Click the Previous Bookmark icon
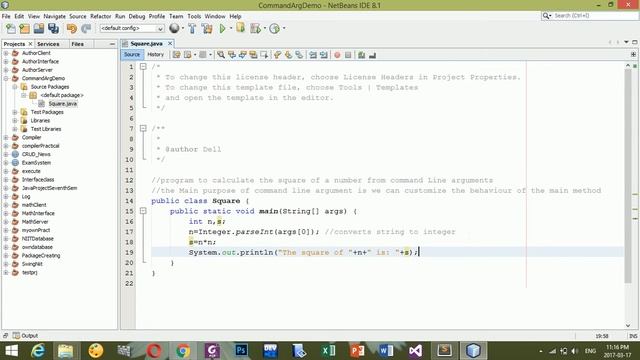This screenshot has width=640, height=360. 278,55
